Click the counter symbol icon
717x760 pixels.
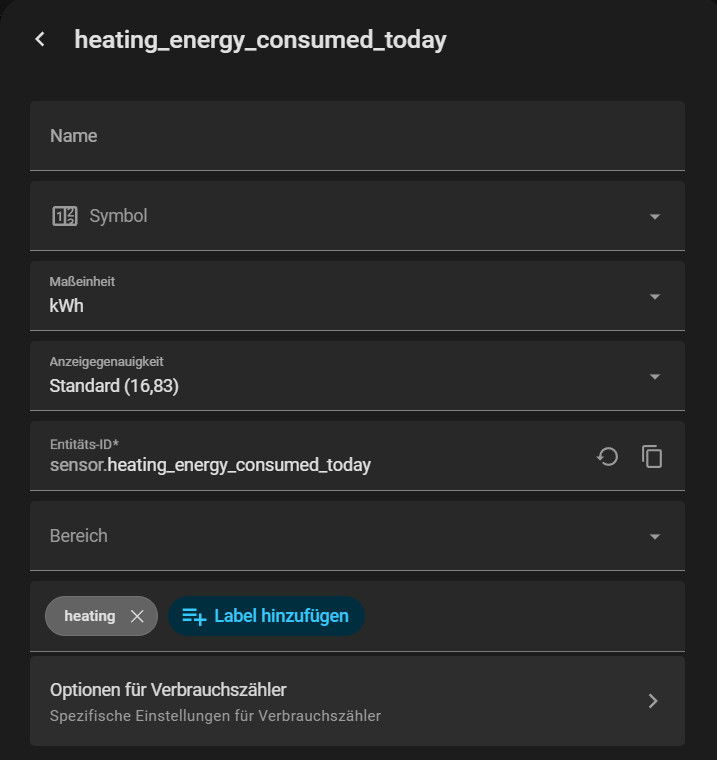click(x=64, y=216)
